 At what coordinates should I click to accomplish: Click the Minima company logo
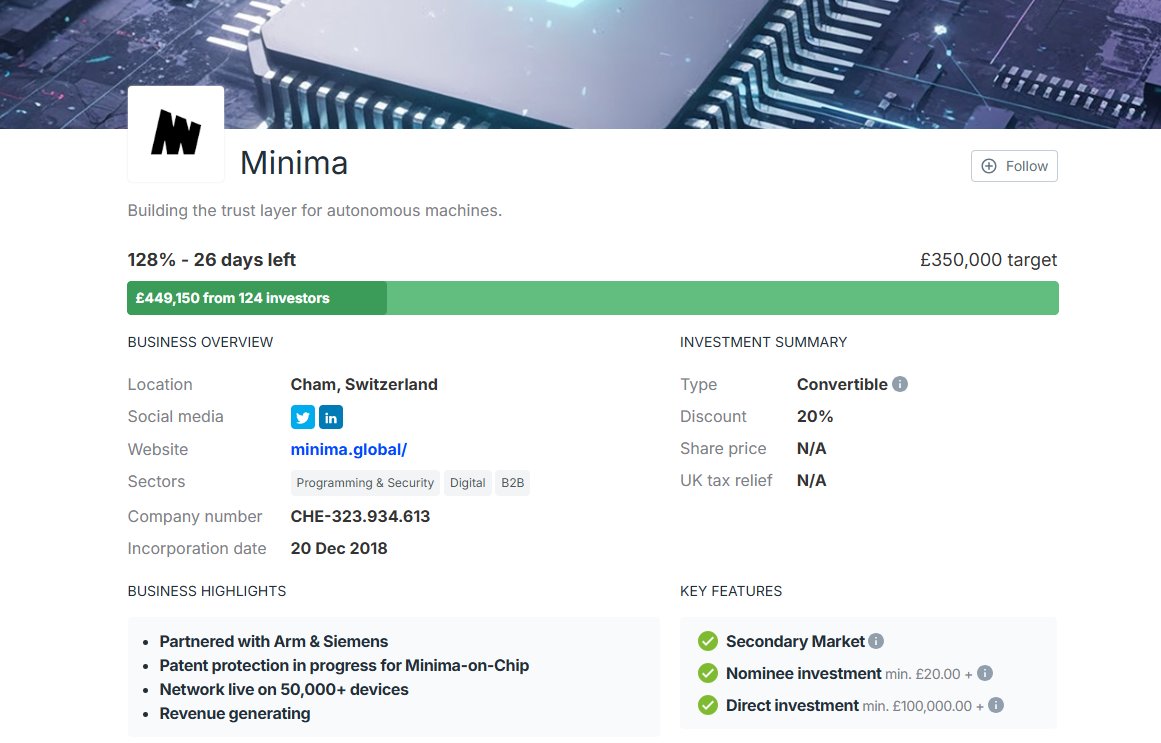pyautogui.click(x=176, y=134)
